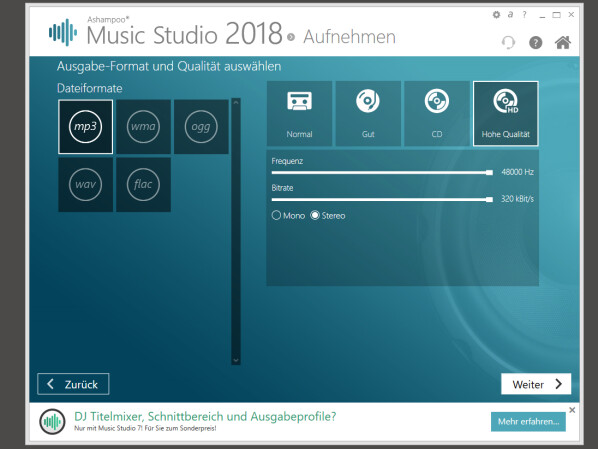Click the Bitrate slider handle

point(489,199)
